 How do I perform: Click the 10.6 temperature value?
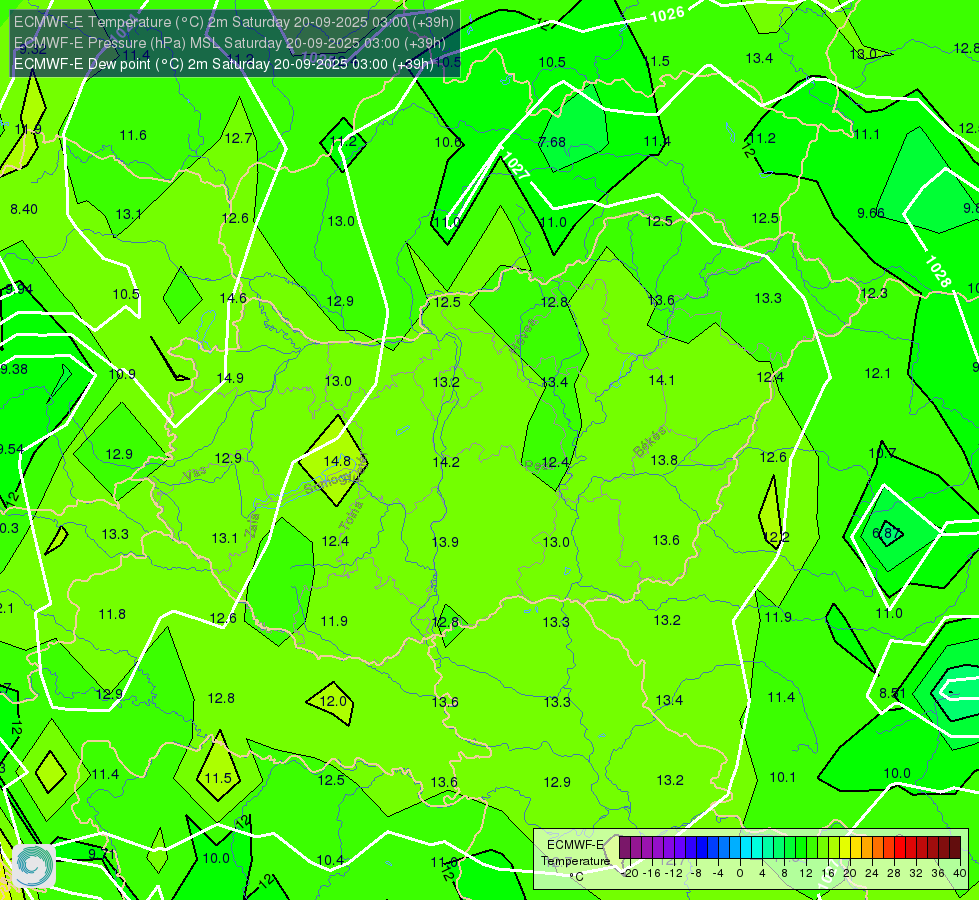point(448,142)
